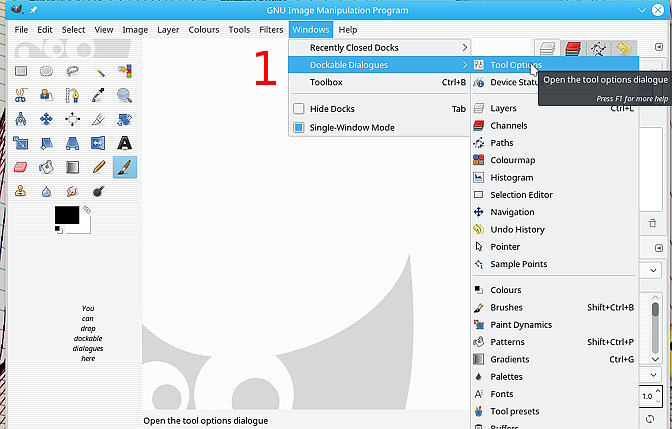Click the red delete trash icon in dock
The width and height of the screenshot is (672, 429).
(652, 223)
